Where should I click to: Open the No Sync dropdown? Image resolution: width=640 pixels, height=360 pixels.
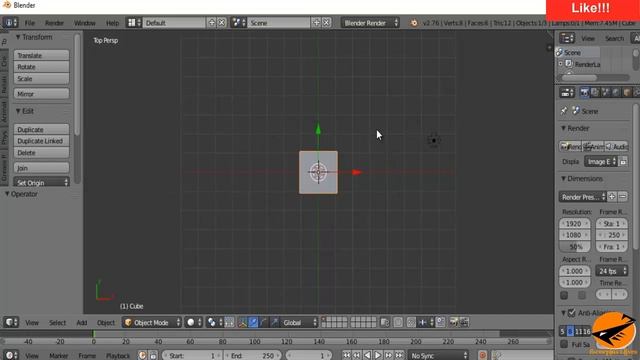pyautogui.click(x=439, y=356)
